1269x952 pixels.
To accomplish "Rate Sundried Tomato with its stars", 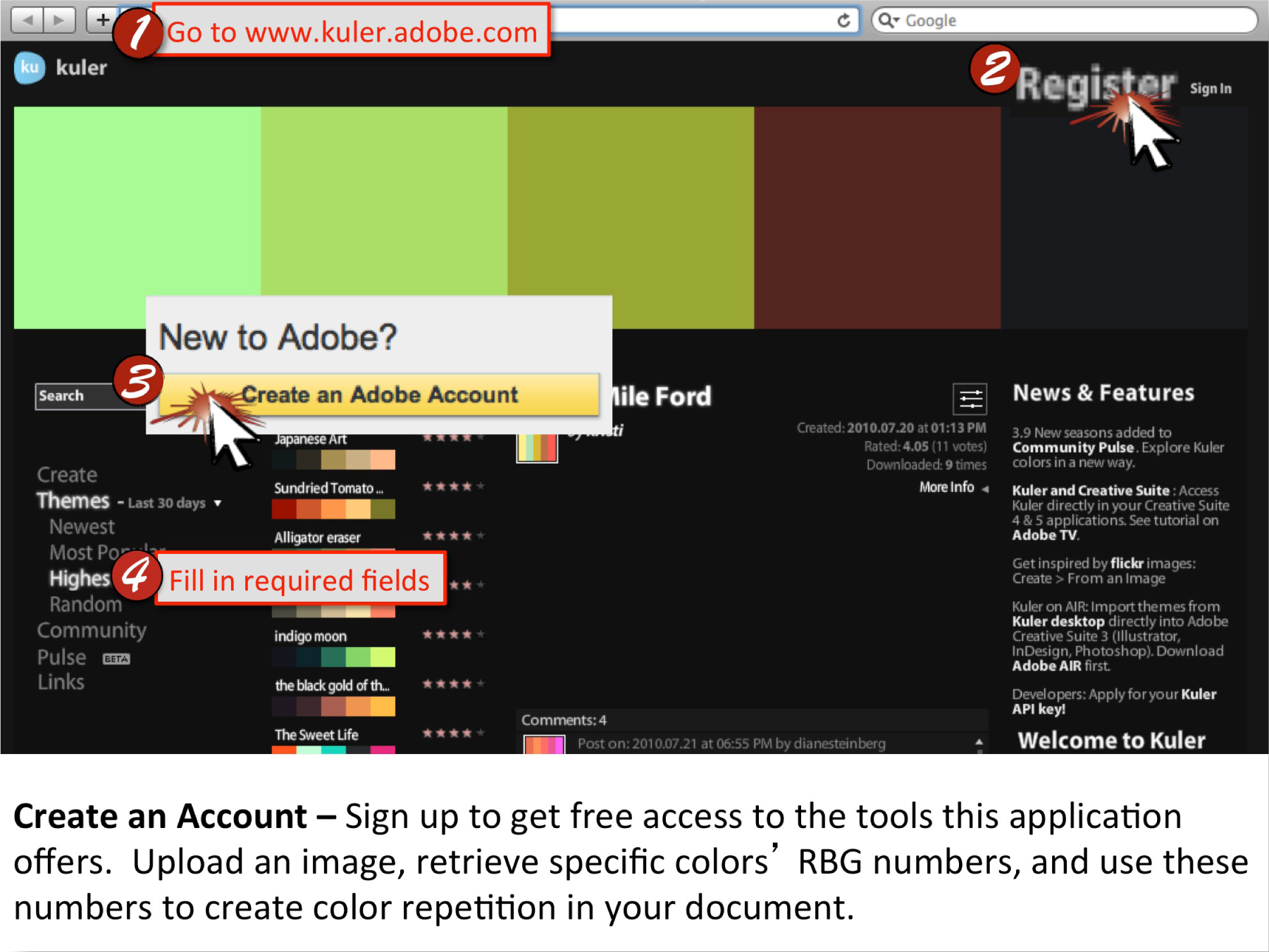I will (453, 486).
